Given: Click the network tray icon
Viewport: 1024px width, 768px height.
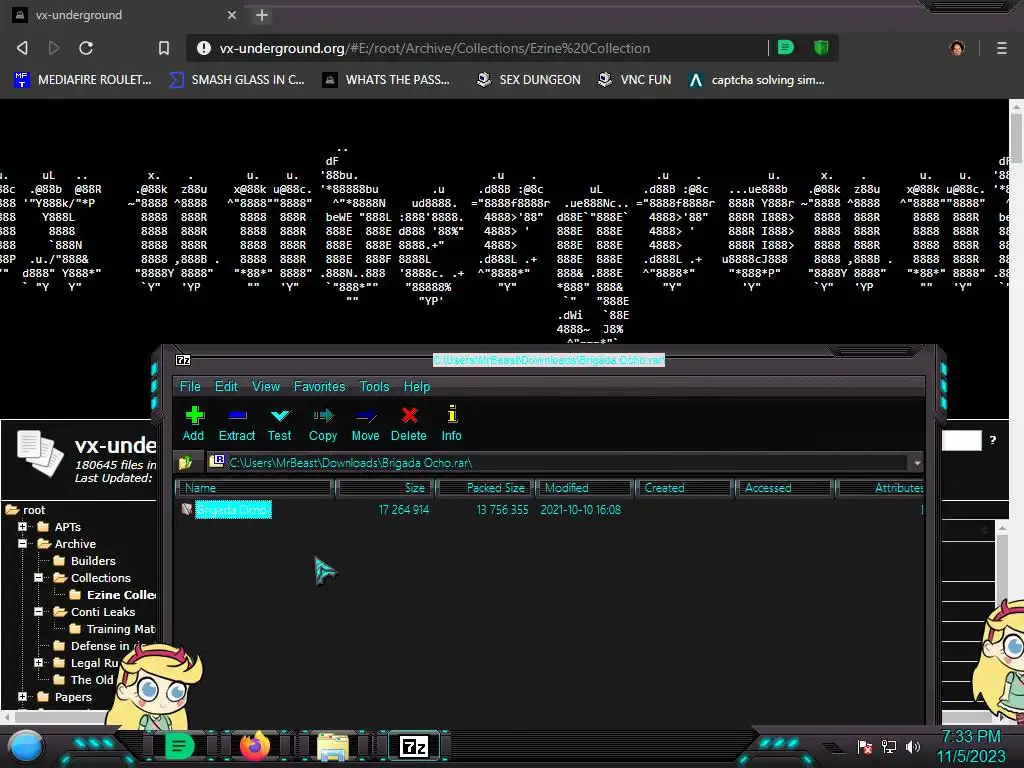Looking at the screenshot, I should 889,746.
